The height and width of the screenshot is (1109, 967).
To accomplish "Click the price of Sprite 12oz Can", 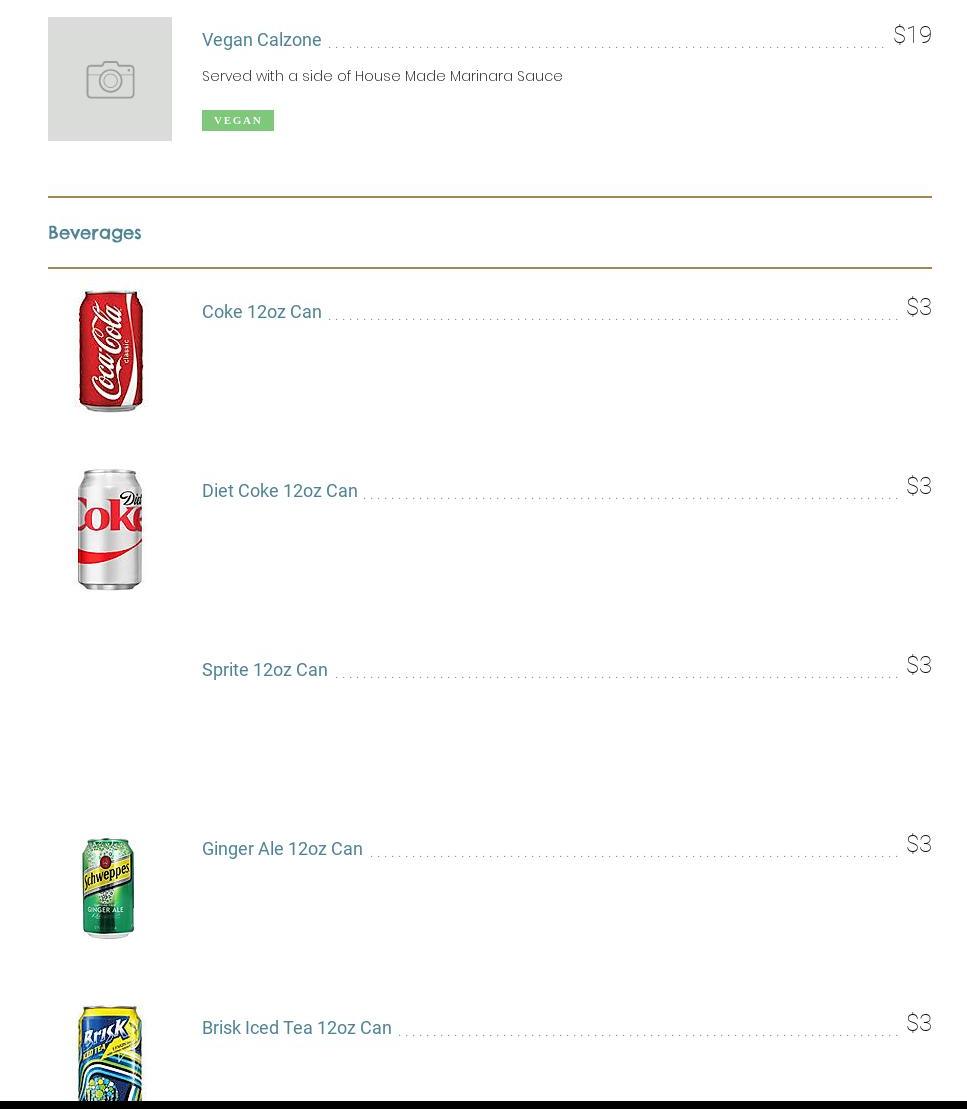I will (x=919, y=666).
